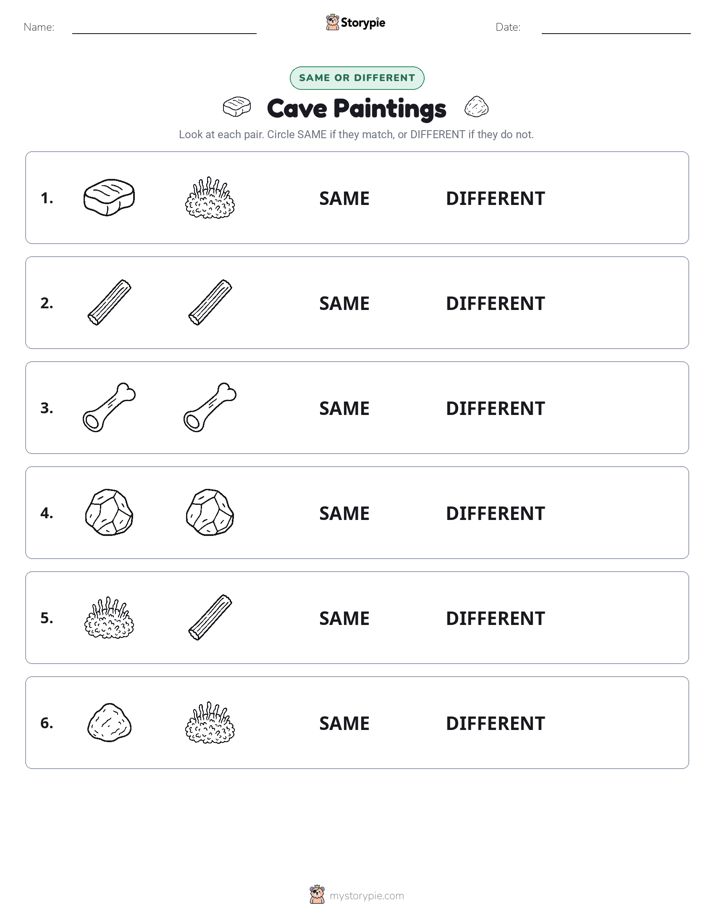714x924 pixels.
Task: Choose DIFFERENT for pair number 6
Action: [x=495, y=723]
